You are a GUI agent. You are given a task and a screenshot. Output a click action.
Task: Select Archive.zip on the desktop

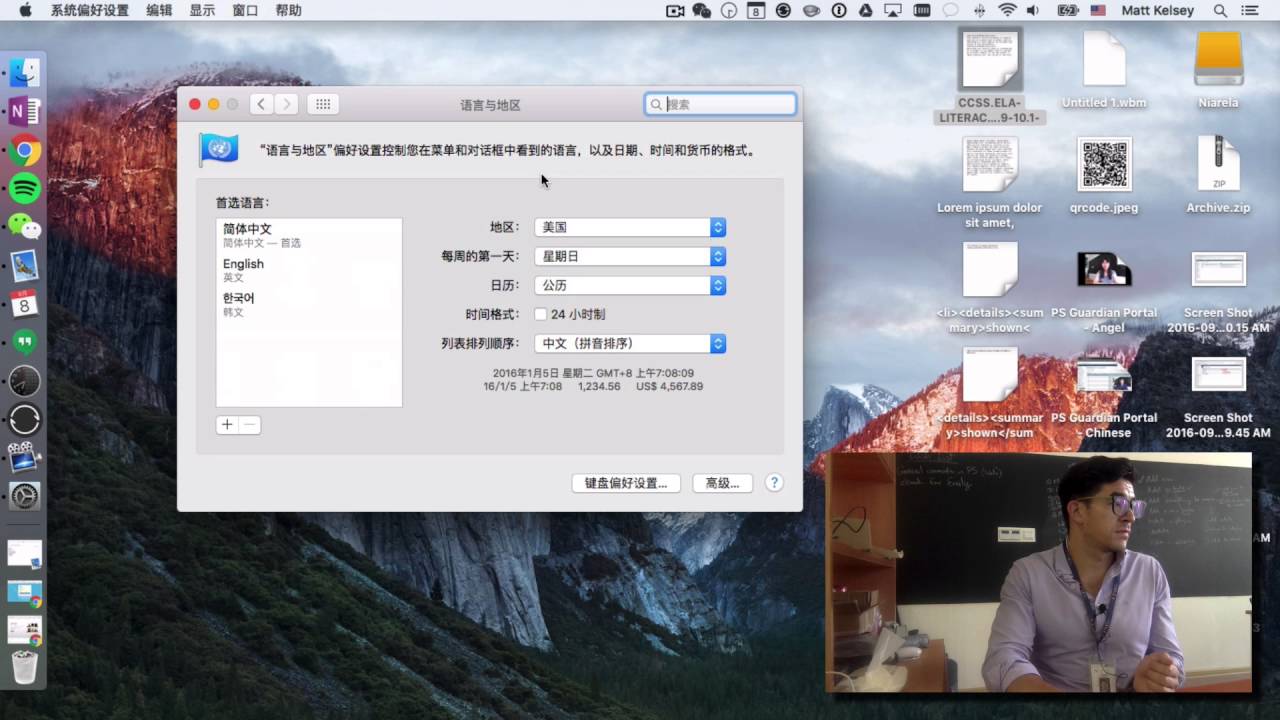point(1218,177)
